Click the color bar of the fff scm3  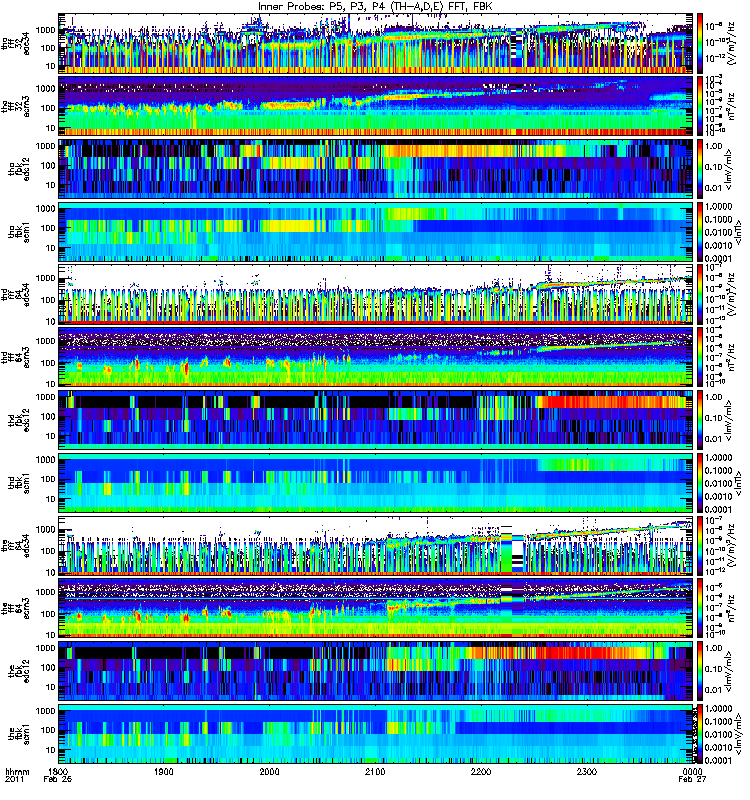(699, 608)
